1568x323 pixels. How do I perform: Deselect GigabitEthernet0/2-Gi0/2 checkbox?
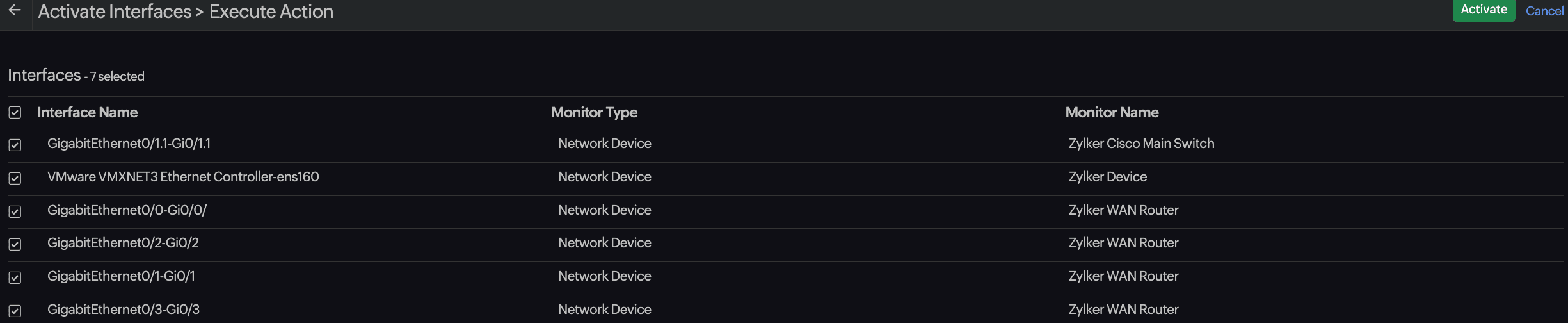coord(15,244)
